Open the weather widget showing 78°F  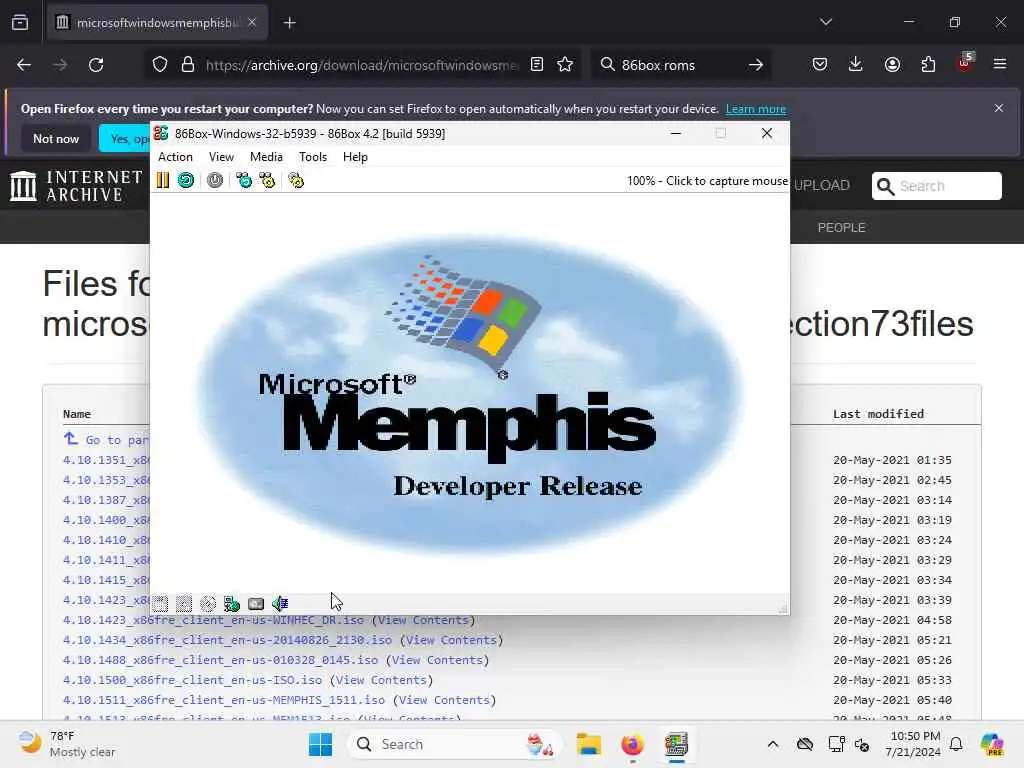pyautogui.click(x=67, y=744)
